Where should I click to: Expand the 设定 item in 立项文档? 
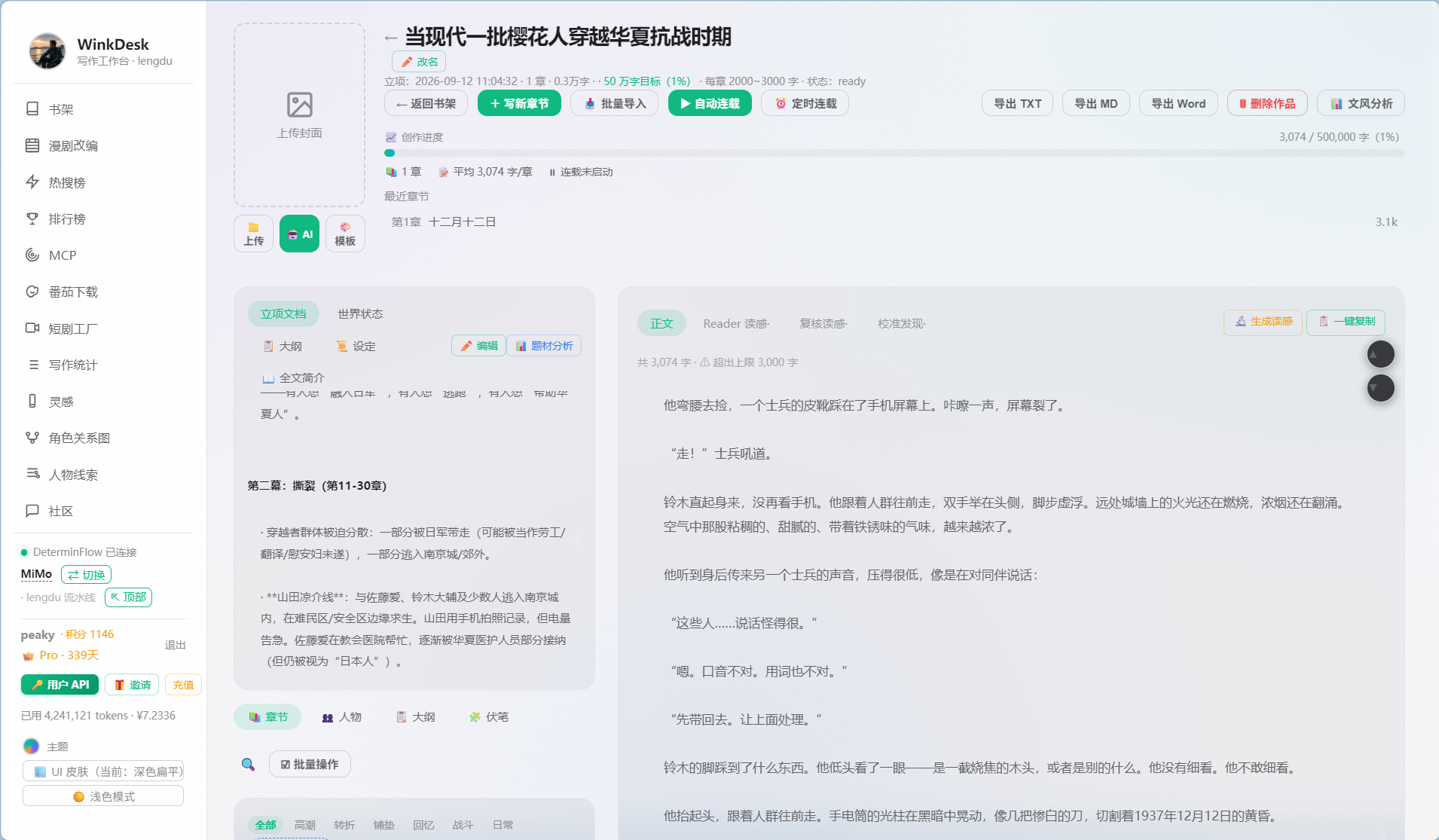pyautogui.click(x=356, y=347)
